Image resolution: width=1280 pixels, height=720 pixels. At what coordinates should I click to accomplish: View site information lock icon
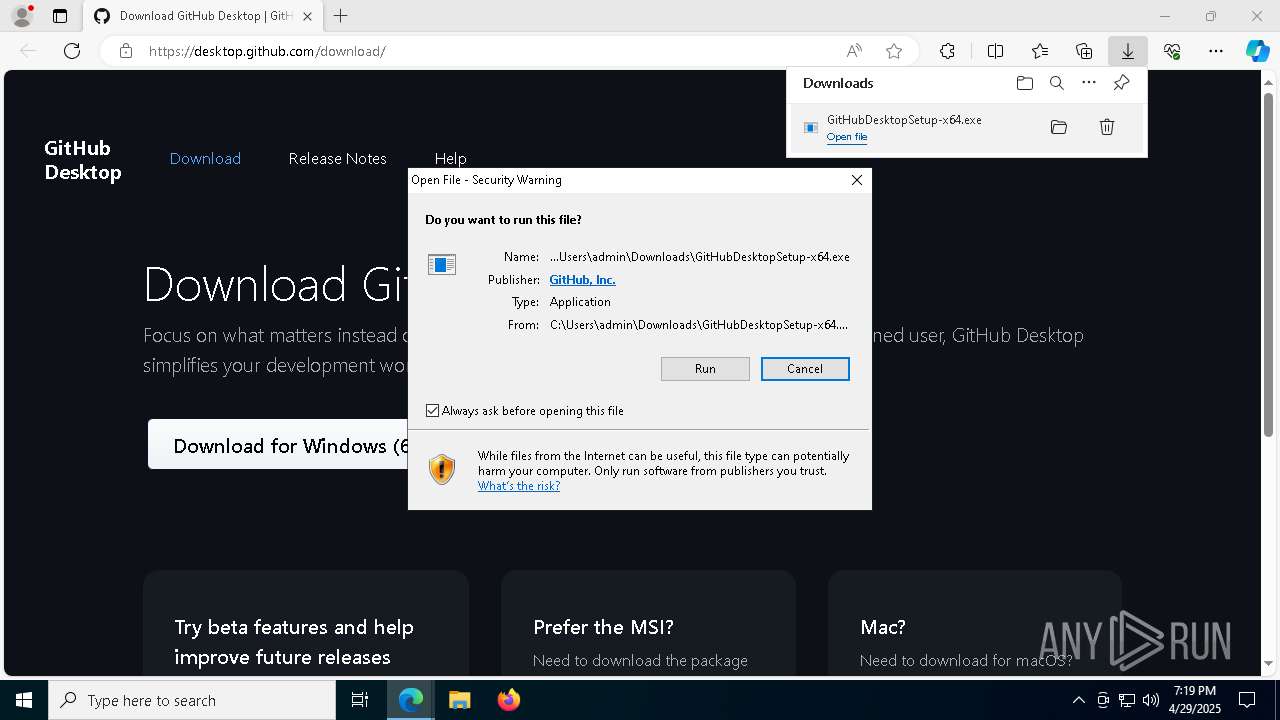126,51
